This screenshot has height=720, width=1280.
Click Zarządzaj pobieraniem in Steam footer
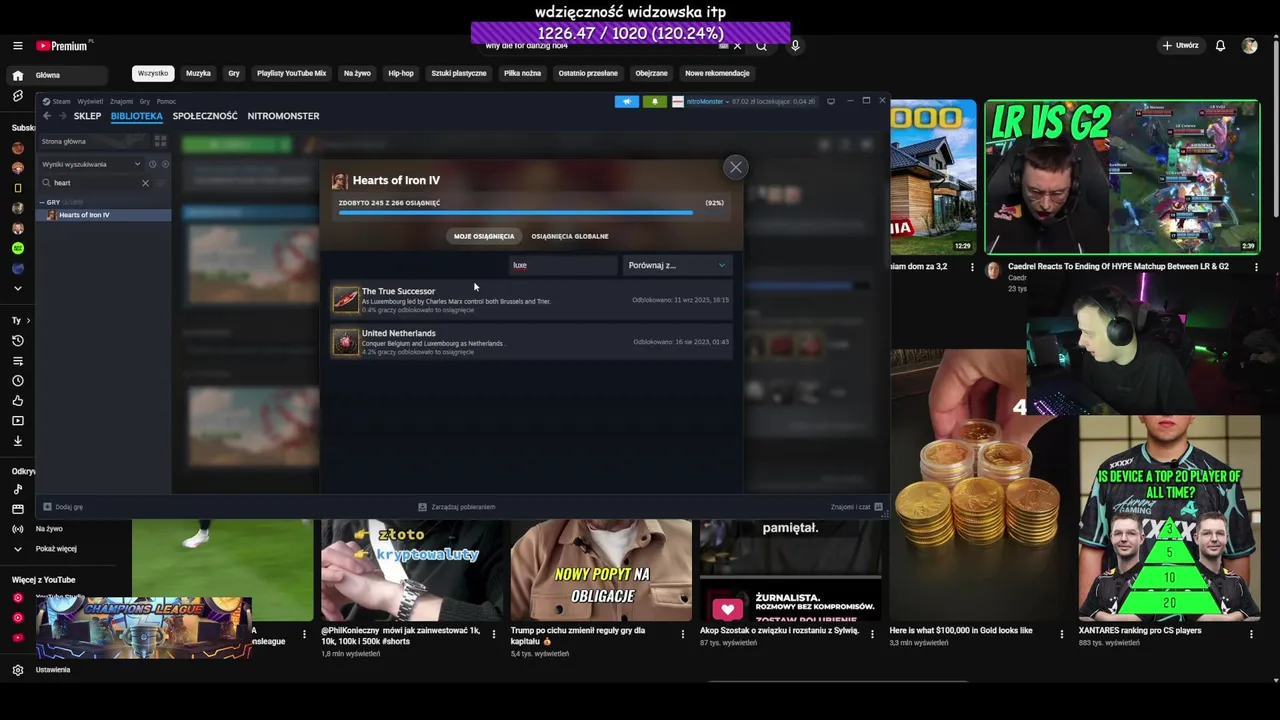pos(456,507)
